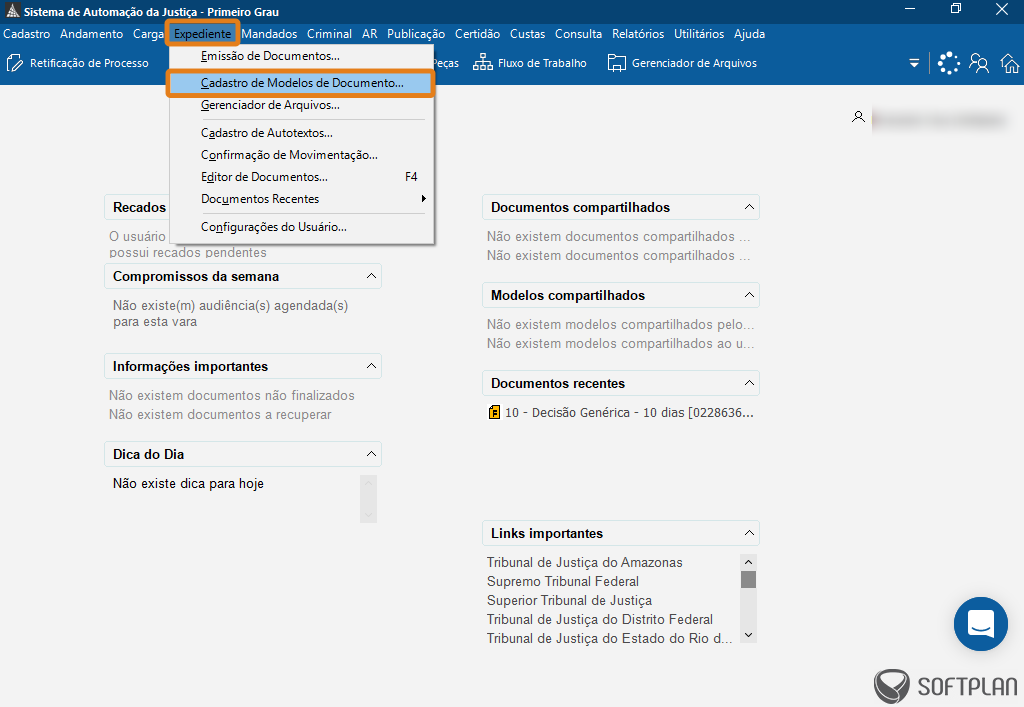Open the Fluxo de Trabalho hierarchy icon
This screenshot has height=707, width=1024.
click(483, 63)
